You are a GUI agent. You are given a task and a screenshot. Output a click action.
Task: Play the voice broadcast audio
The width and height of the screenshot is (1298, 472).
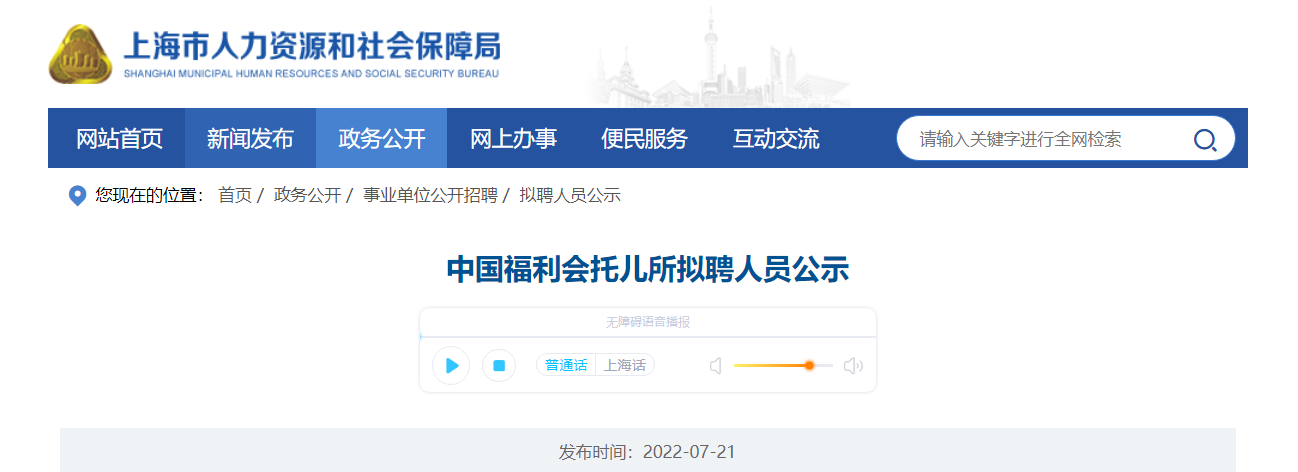[x=451, y=365]
